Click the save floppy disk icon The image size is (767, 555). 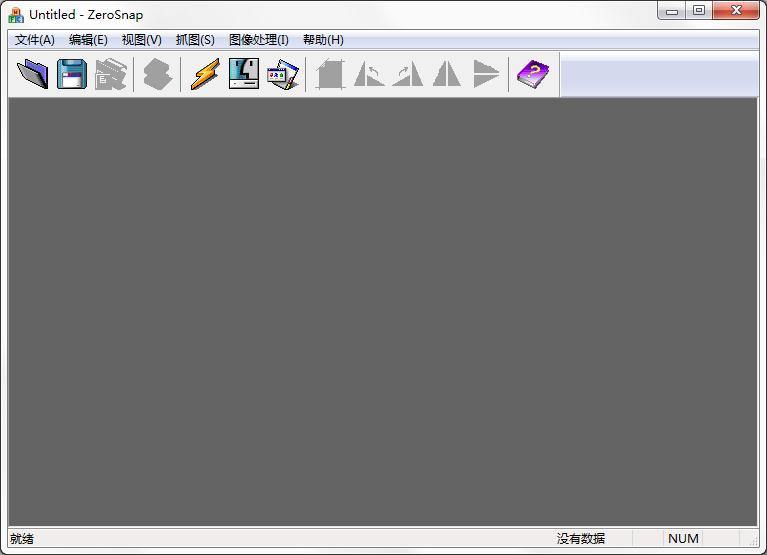coord(71,74)
